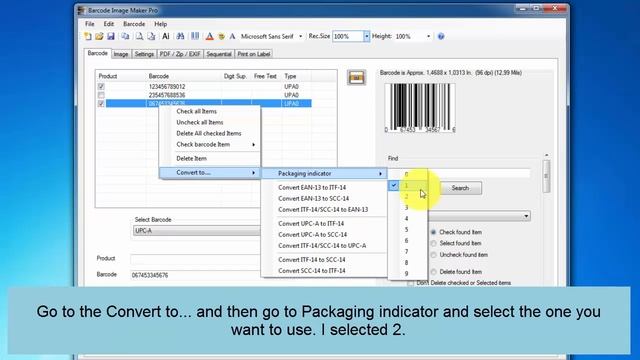Click the font A icon beside Microsoft Sans Serif
The image size is (640, 360).
[232, 36]
